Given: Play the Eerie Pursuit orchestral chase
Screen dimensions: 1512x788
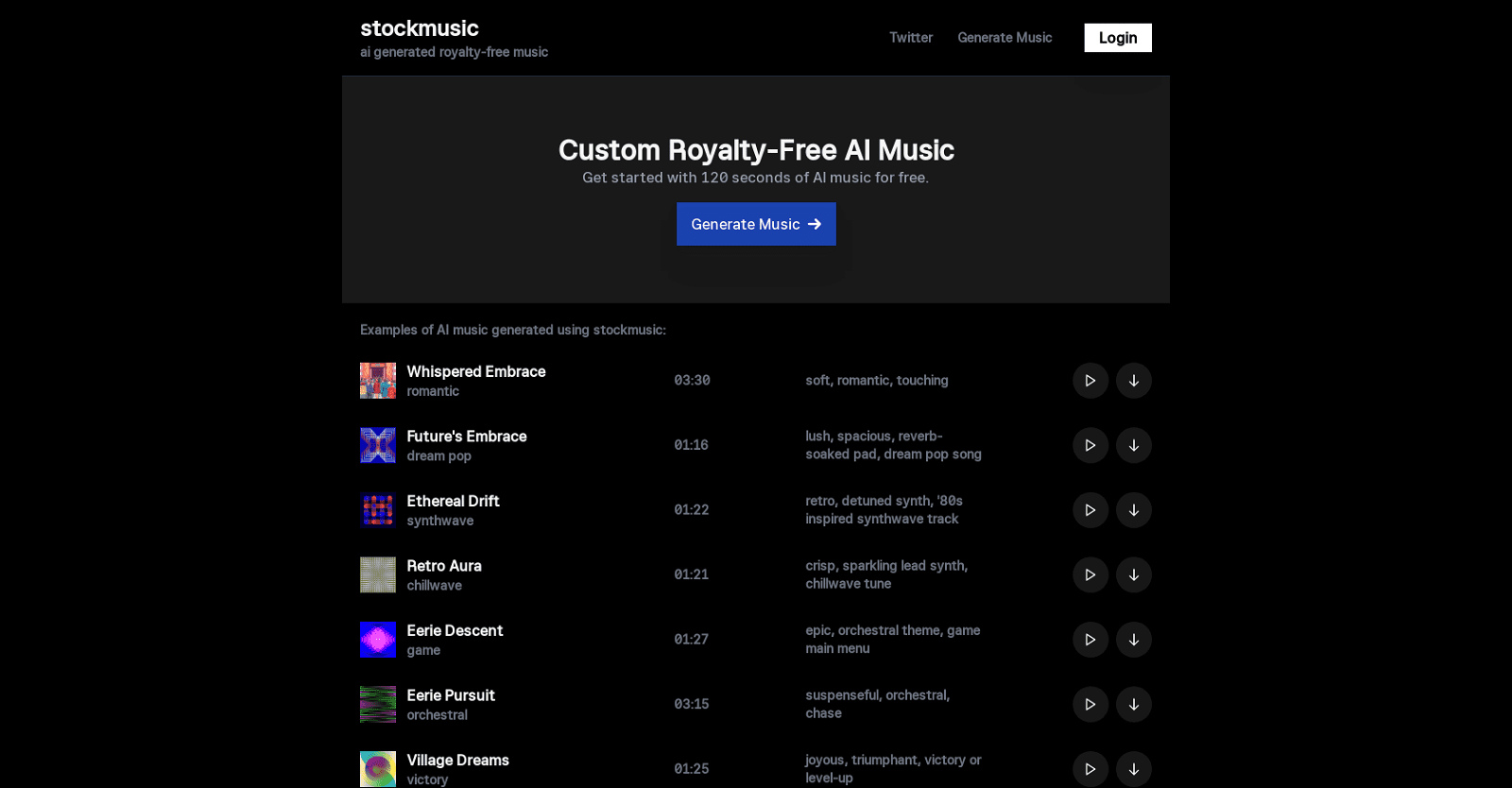Looking at the screenshot, I should (1091, 704).
